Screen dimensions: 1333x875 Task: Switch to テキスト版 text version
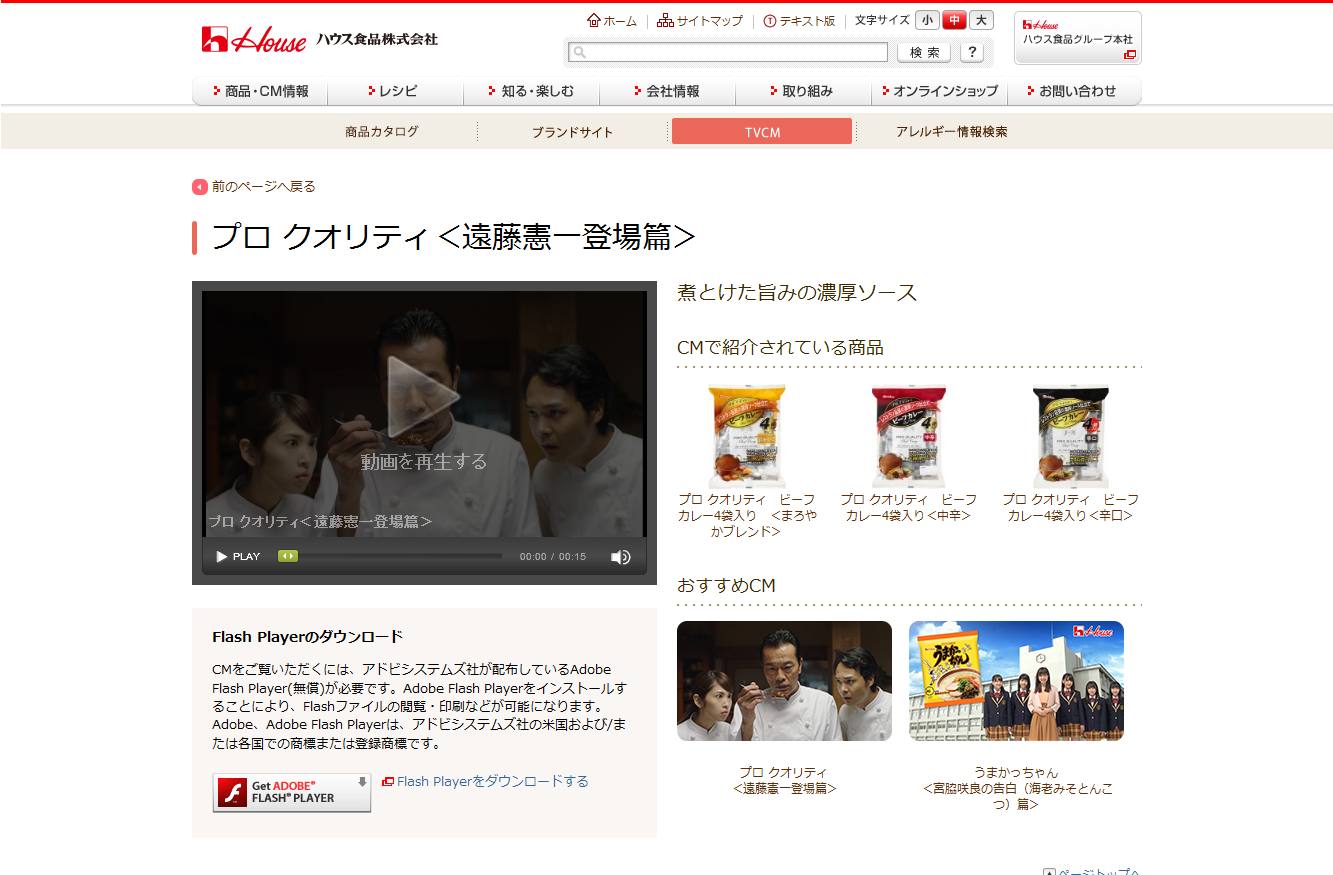[799, 20]
